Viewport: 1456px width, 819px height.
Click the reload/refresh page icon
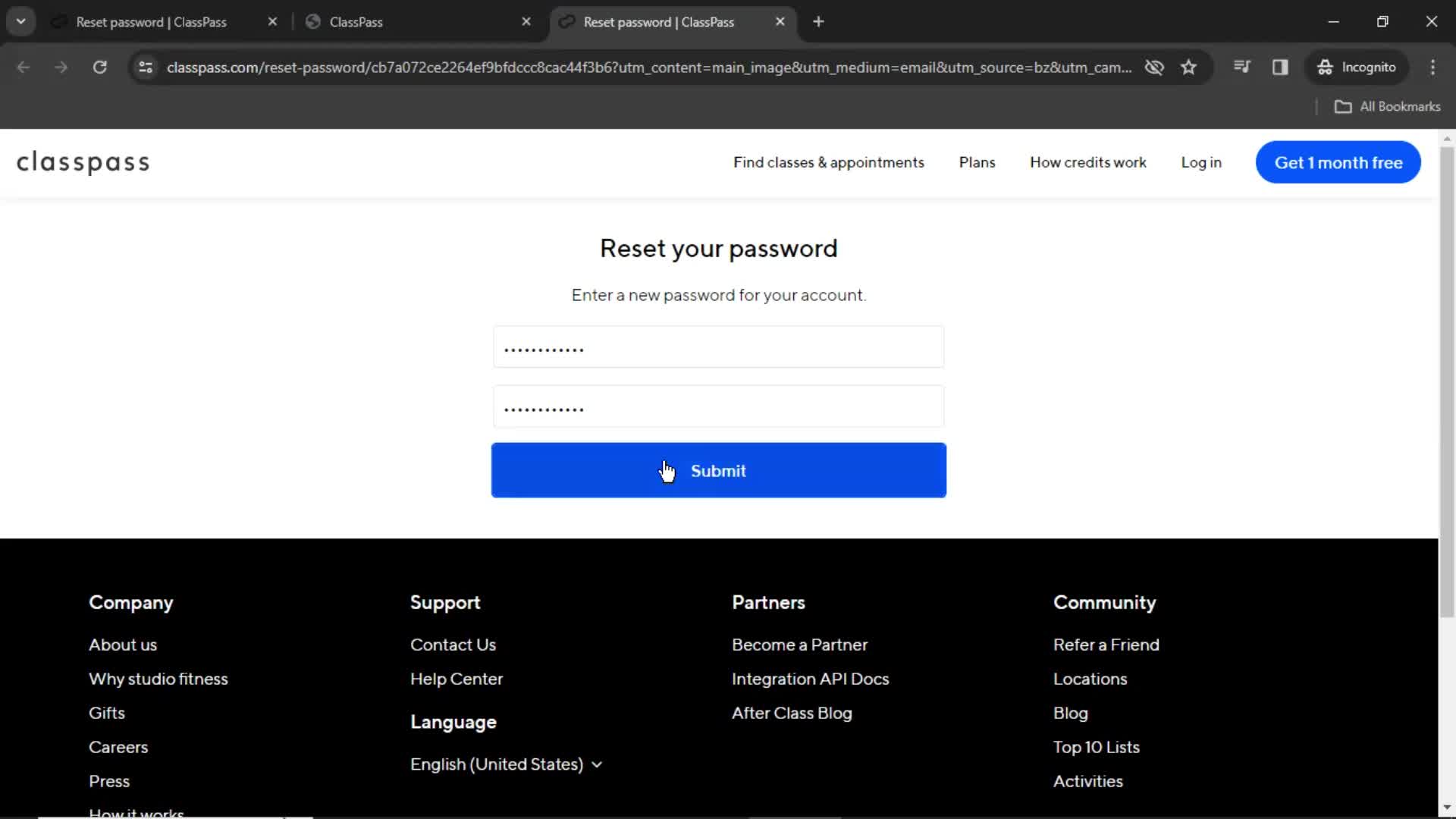click(x=99, y=67)
